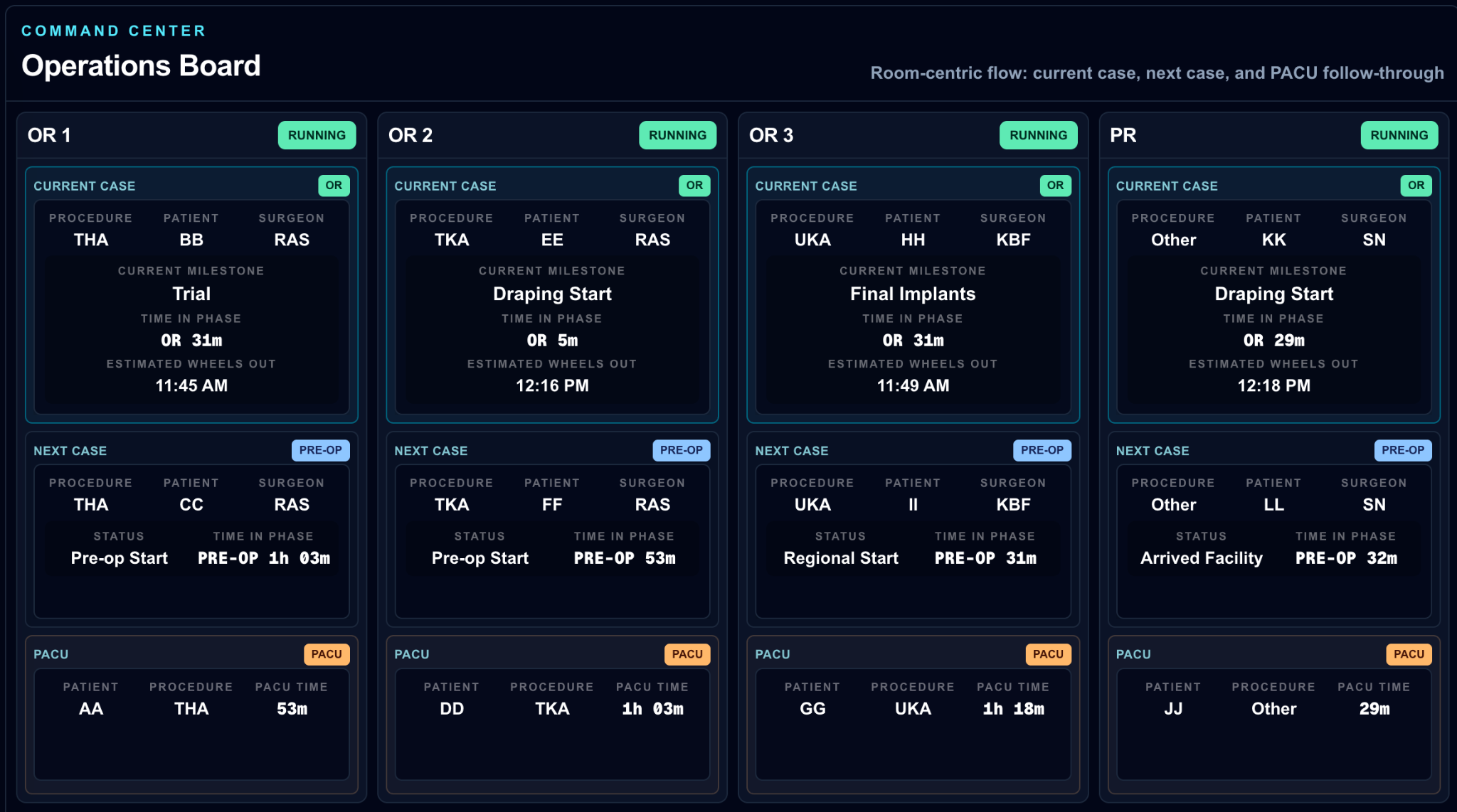Click the OR tag in PR current case
The image size is (1457, 812).
[1416, 186]
